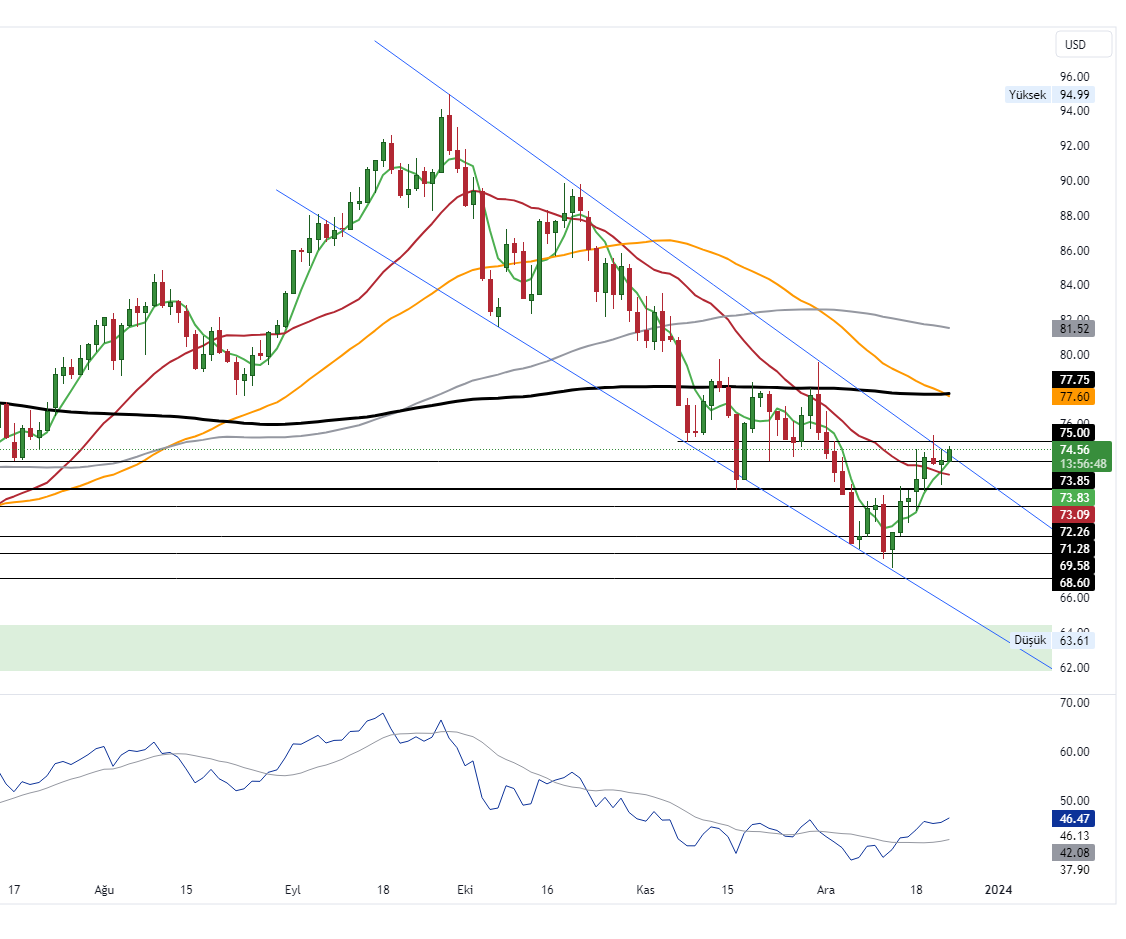Click the Eyl month label on time axis

coord(293,889)
